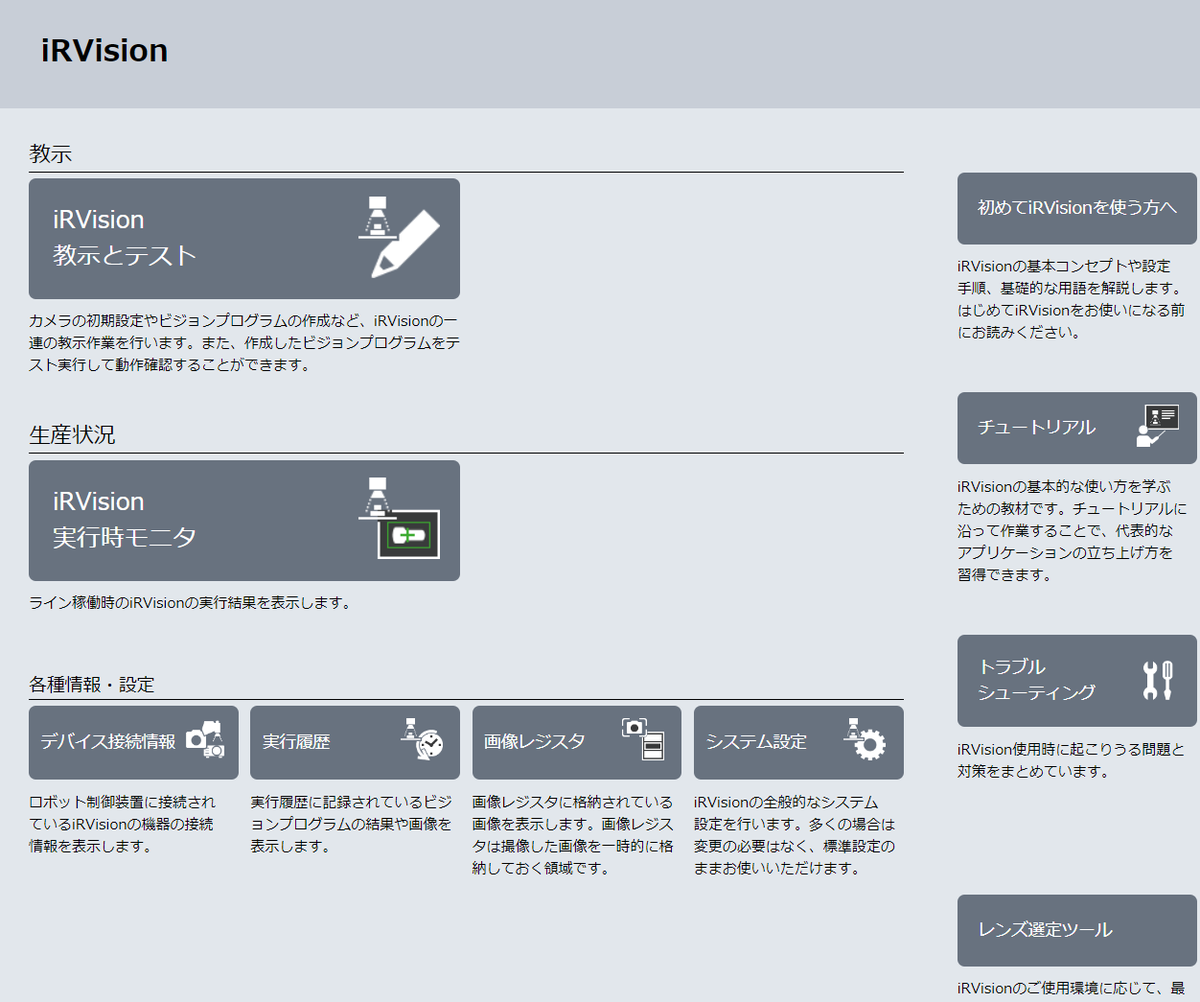Open システム設定 button
This screenshot has height=1002, width=1200.
[799, 743]
